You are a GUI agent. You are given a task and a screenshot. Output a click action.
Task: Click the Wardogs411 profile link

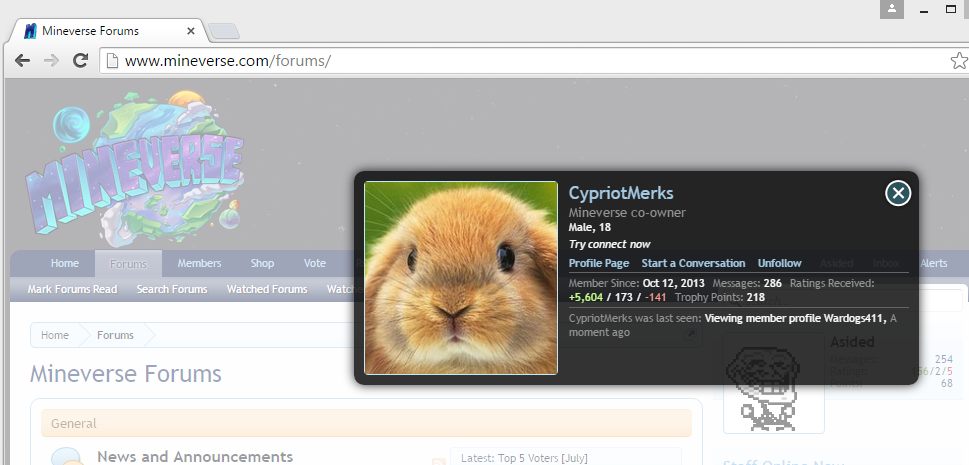855,318
